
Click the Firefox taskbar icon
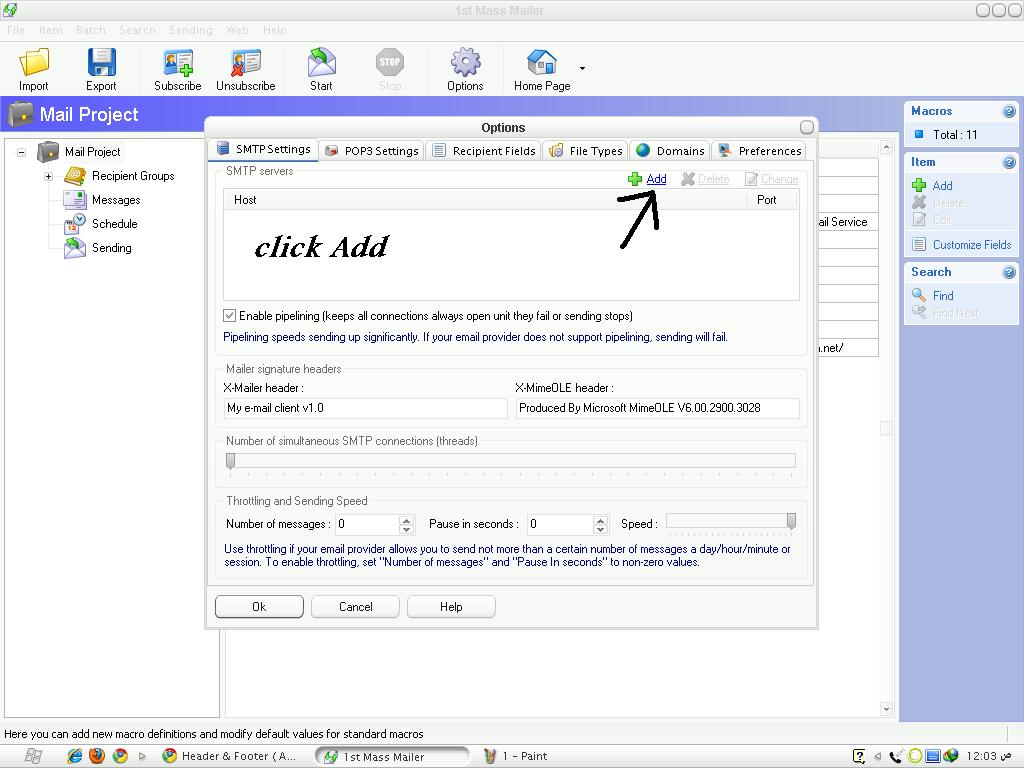pyautogui.click(x=97, y=756)
